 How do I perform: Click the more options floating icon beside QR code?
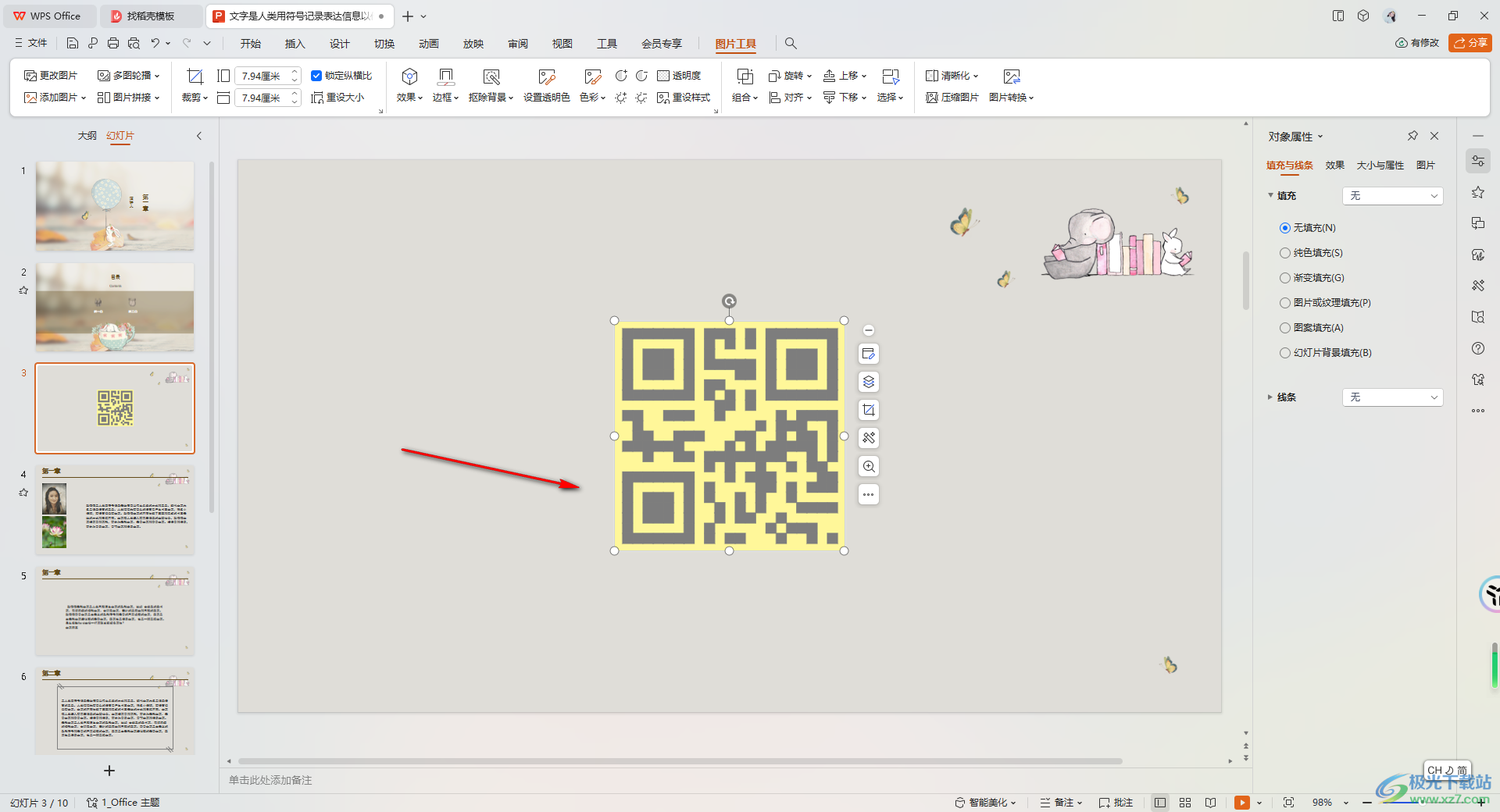869,494
